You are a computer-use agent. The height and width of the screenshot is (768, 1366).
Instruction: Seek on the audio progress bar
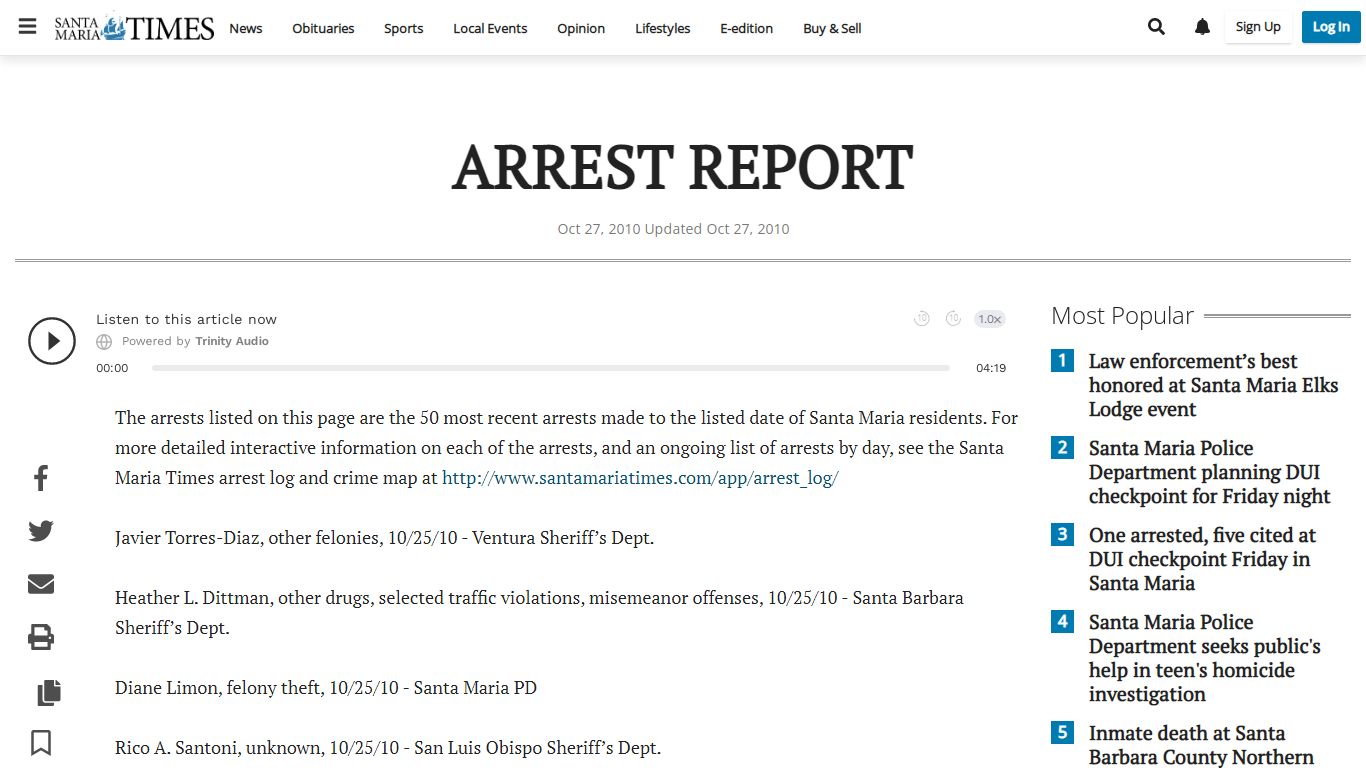(551, 368)
